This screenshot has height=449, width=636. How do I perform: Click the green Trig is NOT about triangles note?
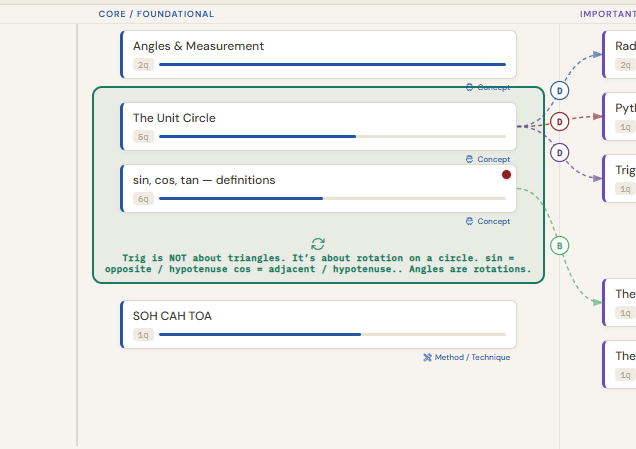coord(318,264)
